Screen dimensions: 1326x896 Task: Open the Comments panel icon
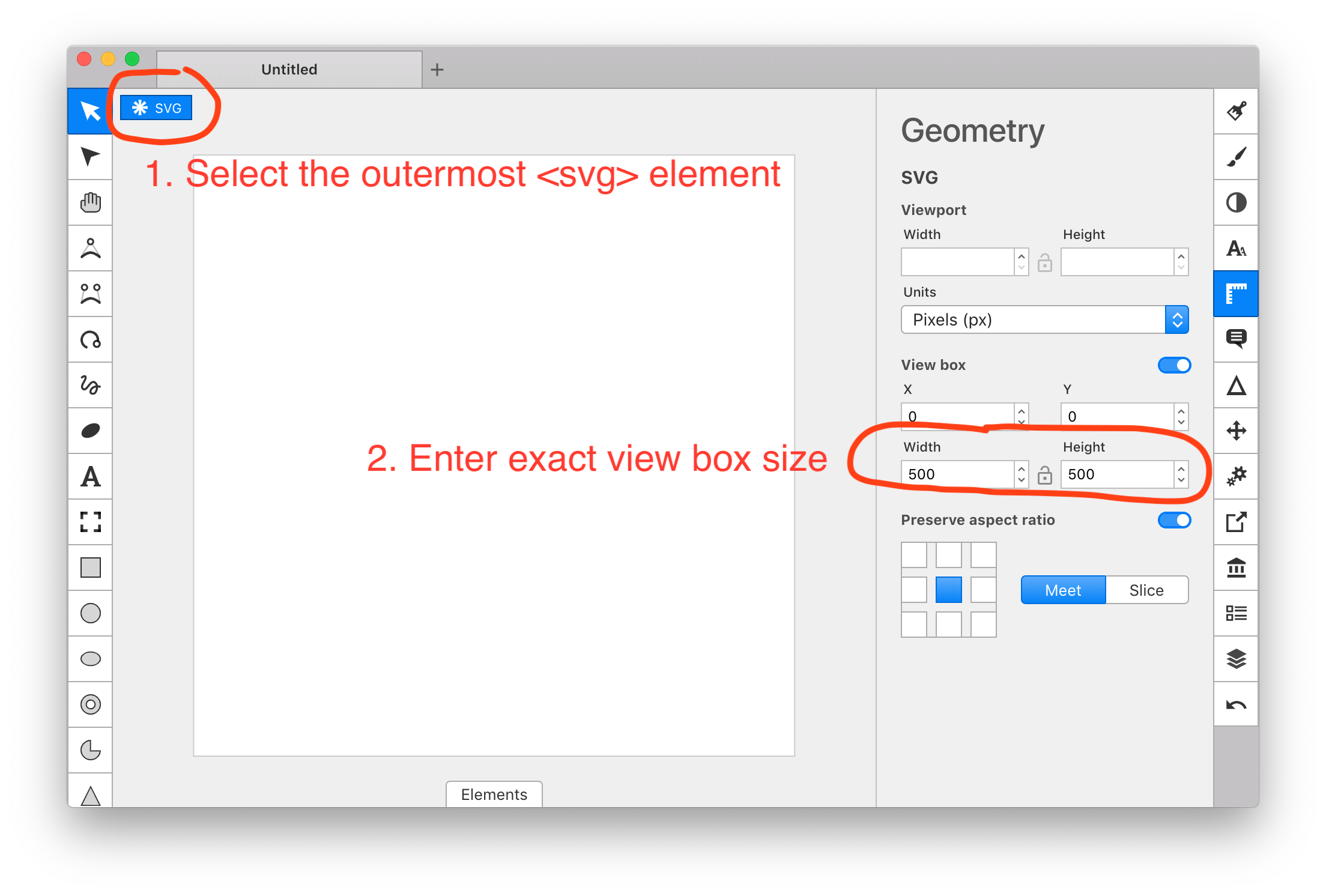pos(1236,339)
